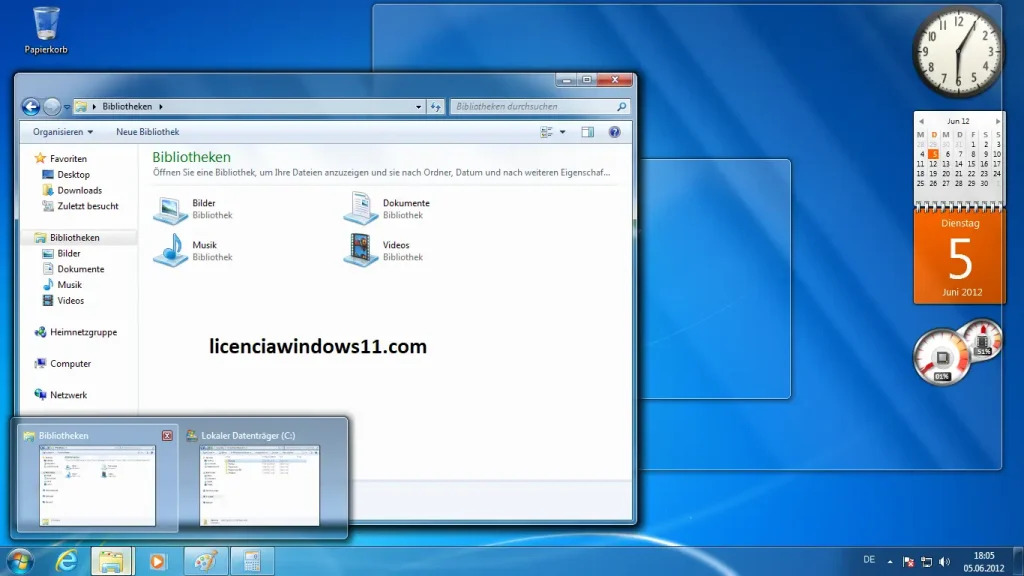
Task: Open the Windows Start menu orb
Action: click(x=20, y=562)
